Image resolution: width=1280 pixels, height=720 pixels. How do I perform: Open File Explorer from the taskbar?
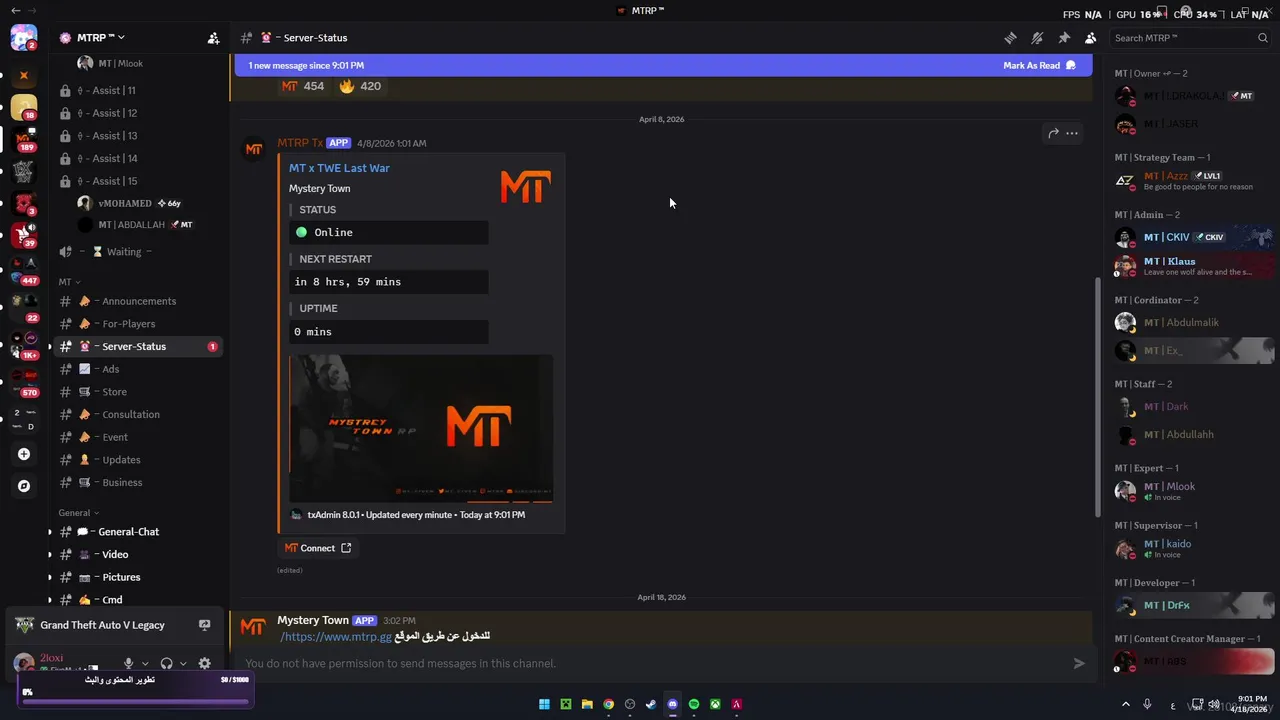[587, 704]
